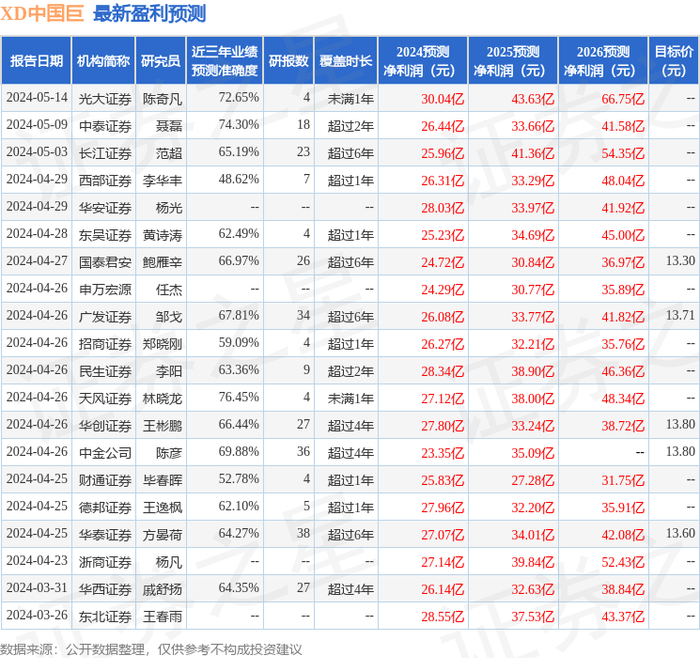Click research report count 36

click(x=304, y=451)
